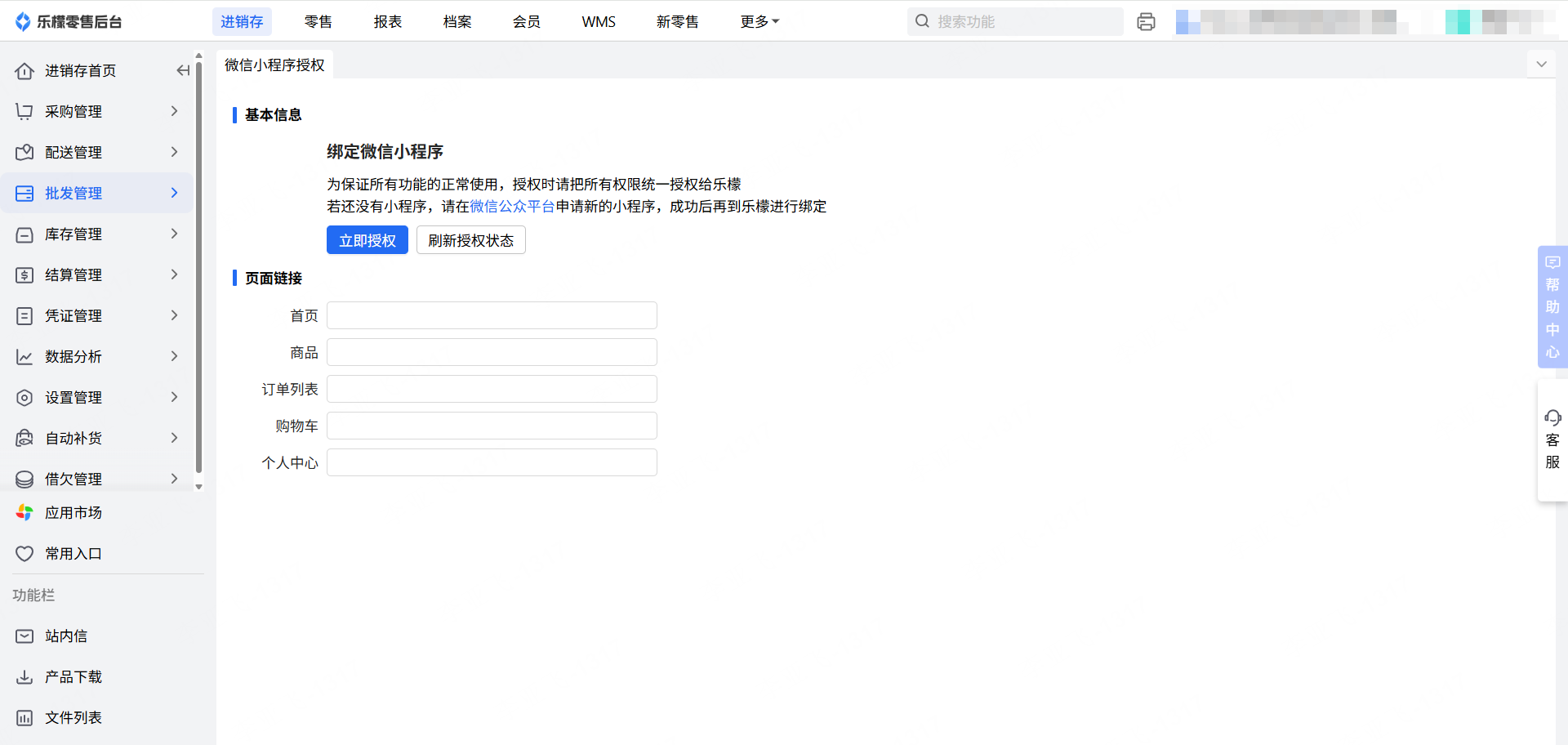Click the 结算管理 sidebar icon
This screenshot has width=1568, height=745.
(x=24, y=275)
